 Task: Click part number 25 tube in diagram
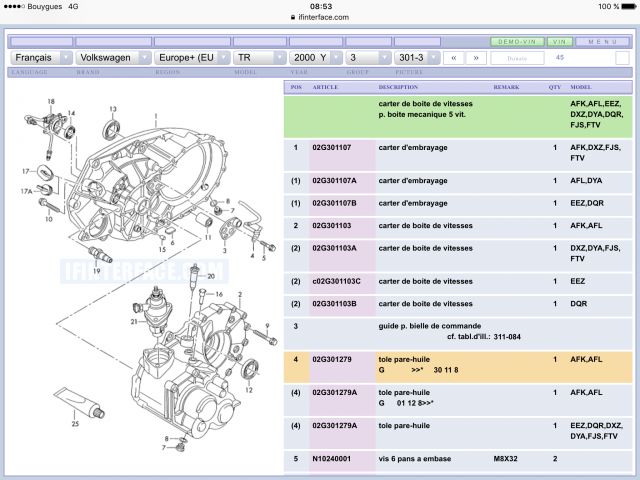tap(80, 403)
